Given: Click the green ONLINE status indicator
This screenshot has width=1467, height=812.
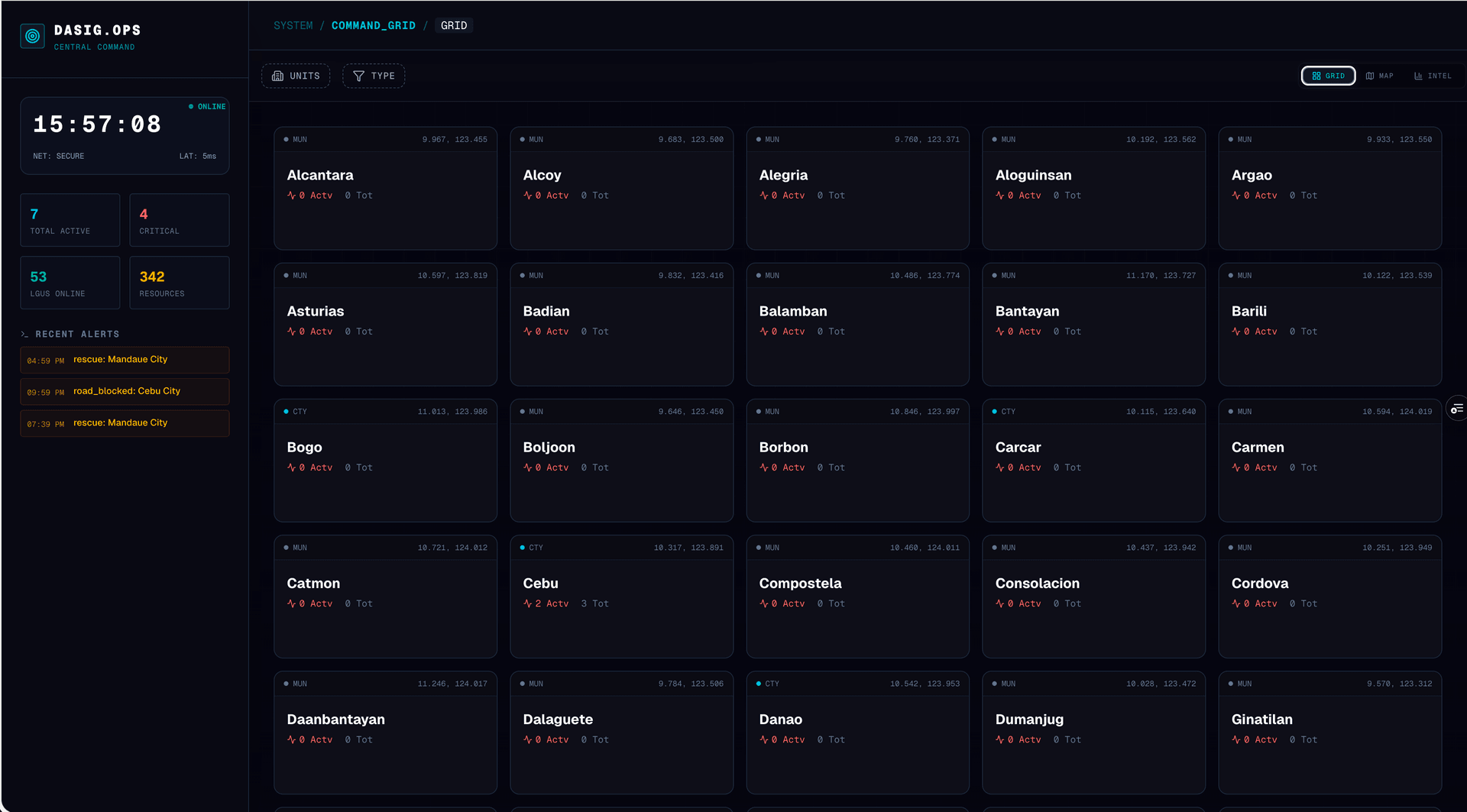Looking at the screenshot, I should point(207,107).
